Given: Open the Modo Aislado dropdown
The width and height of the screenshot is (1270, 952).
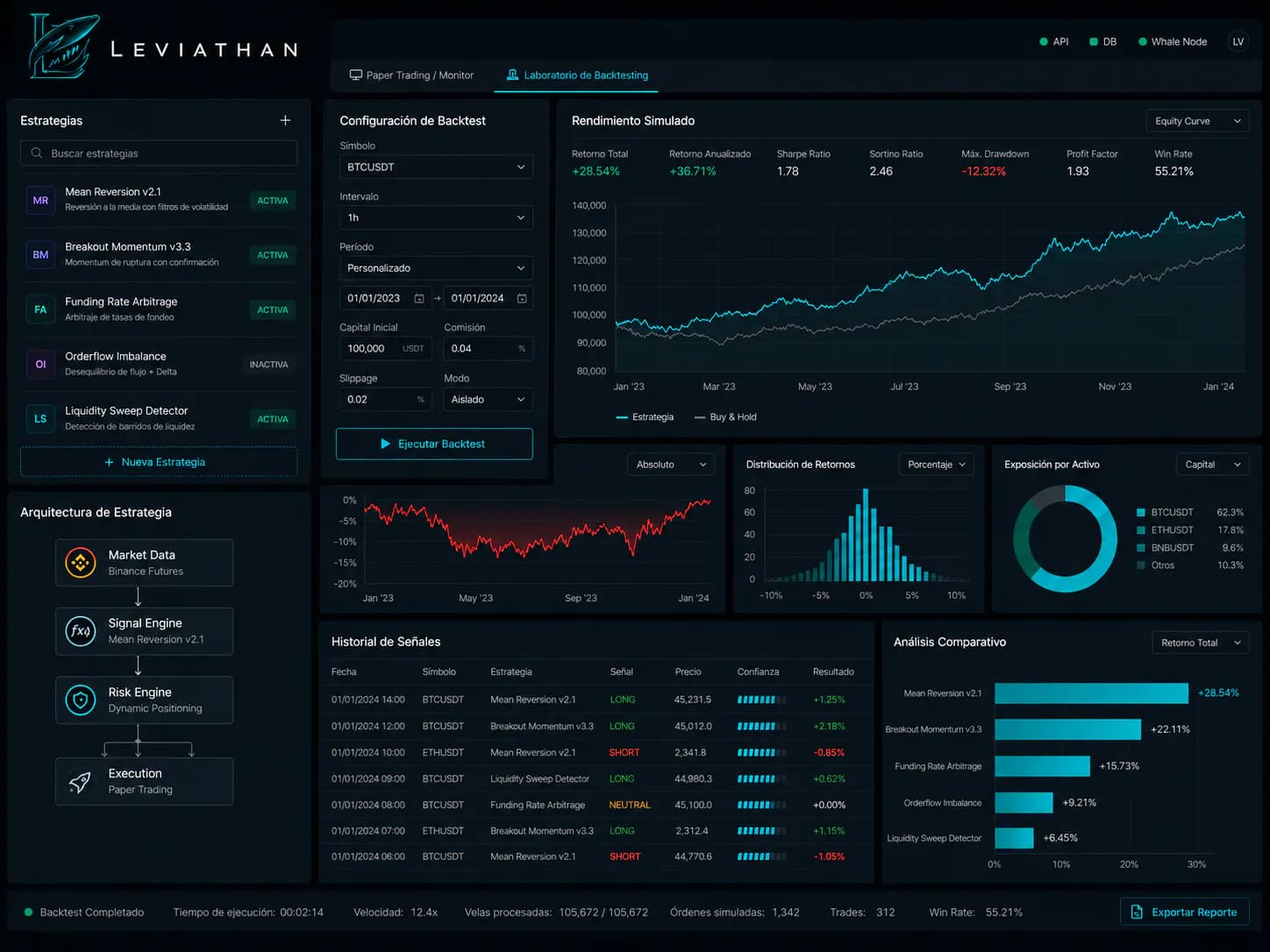Looking at the screenshot, I should click(x=488, y=400).
